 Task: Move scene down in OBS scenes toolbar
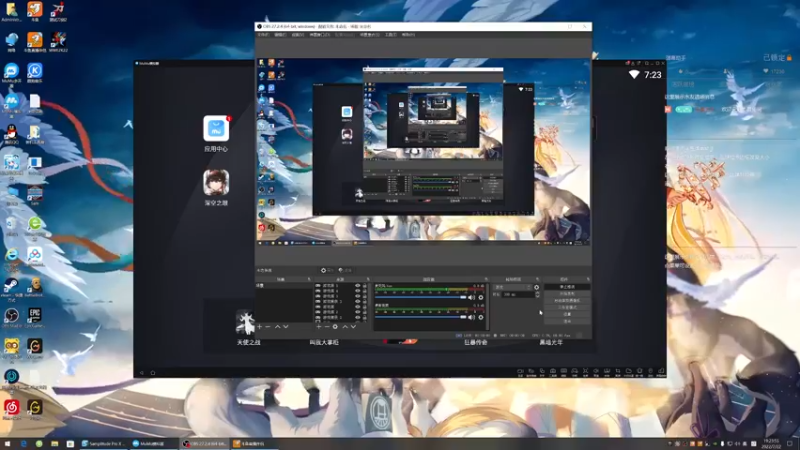tap(286, 327)
